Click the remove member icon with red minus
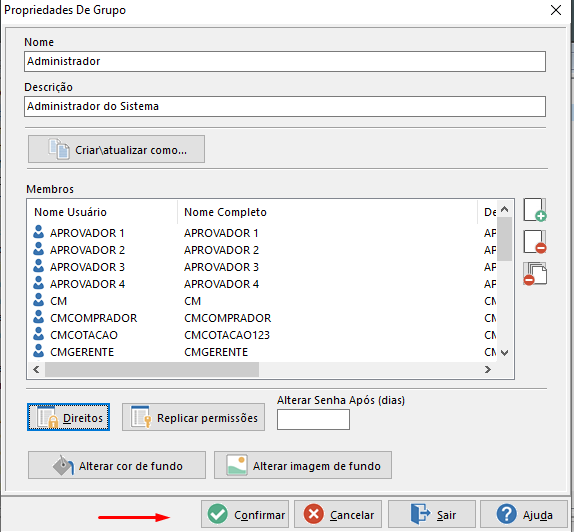574x532 pixels. [x=535, y=242]
